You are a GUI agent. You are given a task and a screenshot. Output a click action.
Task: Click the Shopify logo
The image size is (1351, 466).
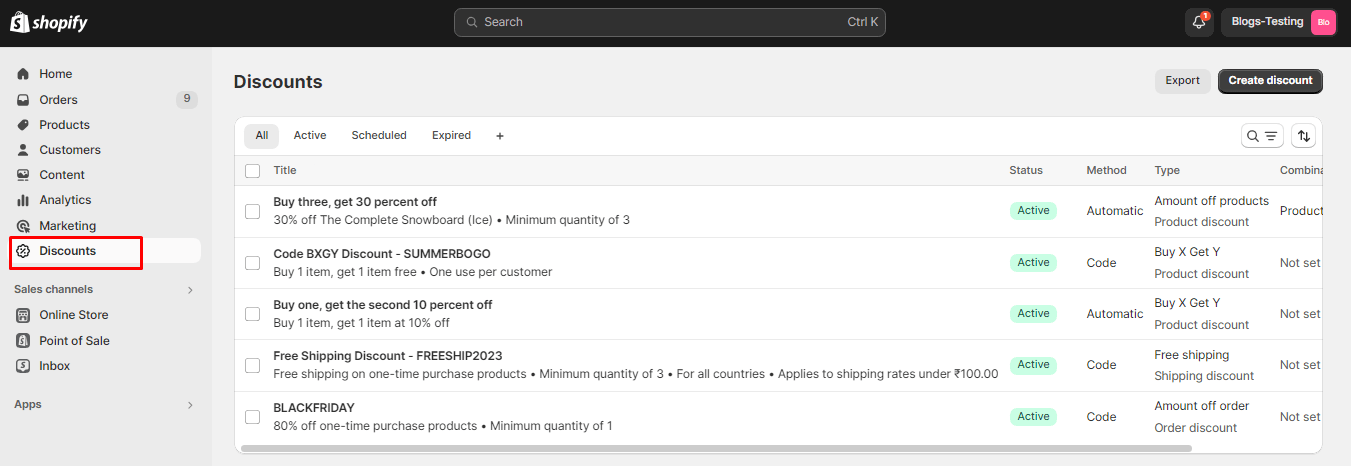tap(49, 22)
